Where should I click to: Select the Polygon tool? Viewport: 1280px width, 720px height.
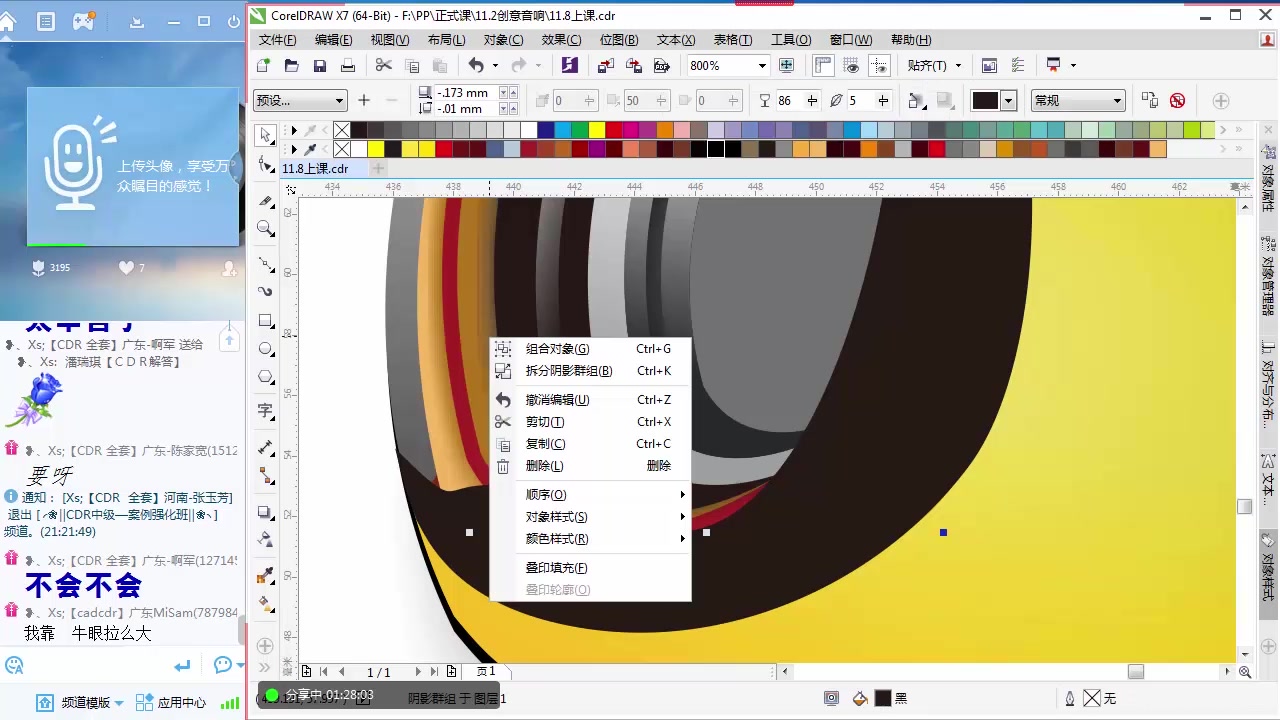[265, 377]
